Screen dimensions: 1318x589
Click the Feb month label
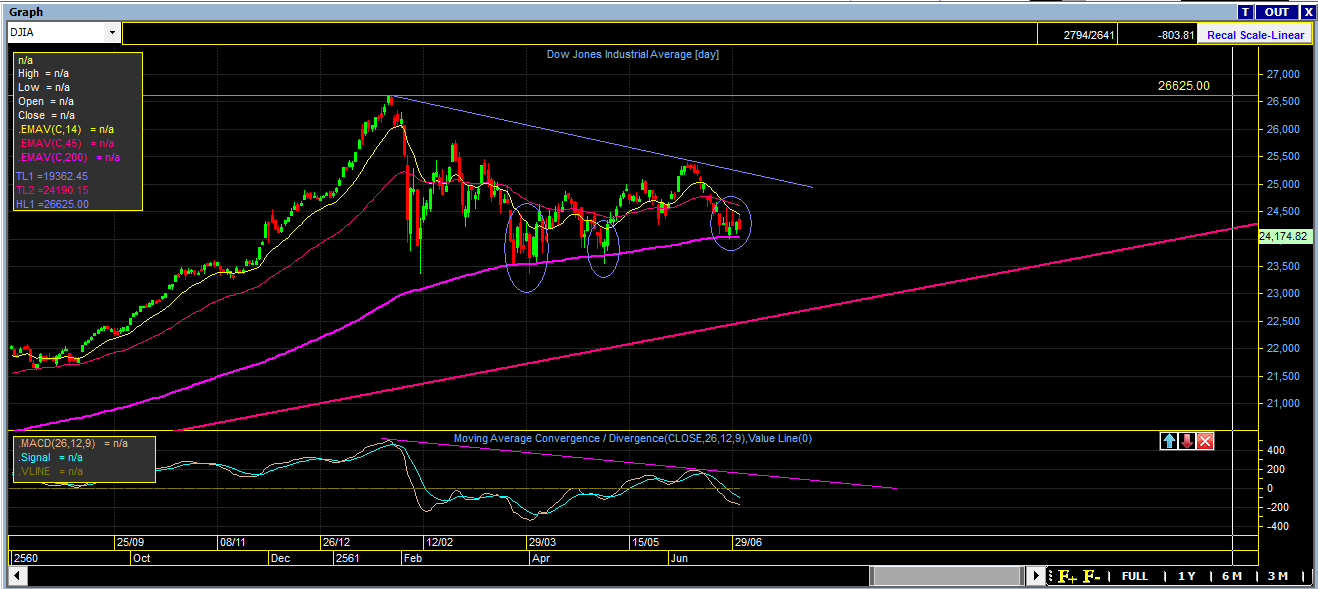tap(412, 557)
